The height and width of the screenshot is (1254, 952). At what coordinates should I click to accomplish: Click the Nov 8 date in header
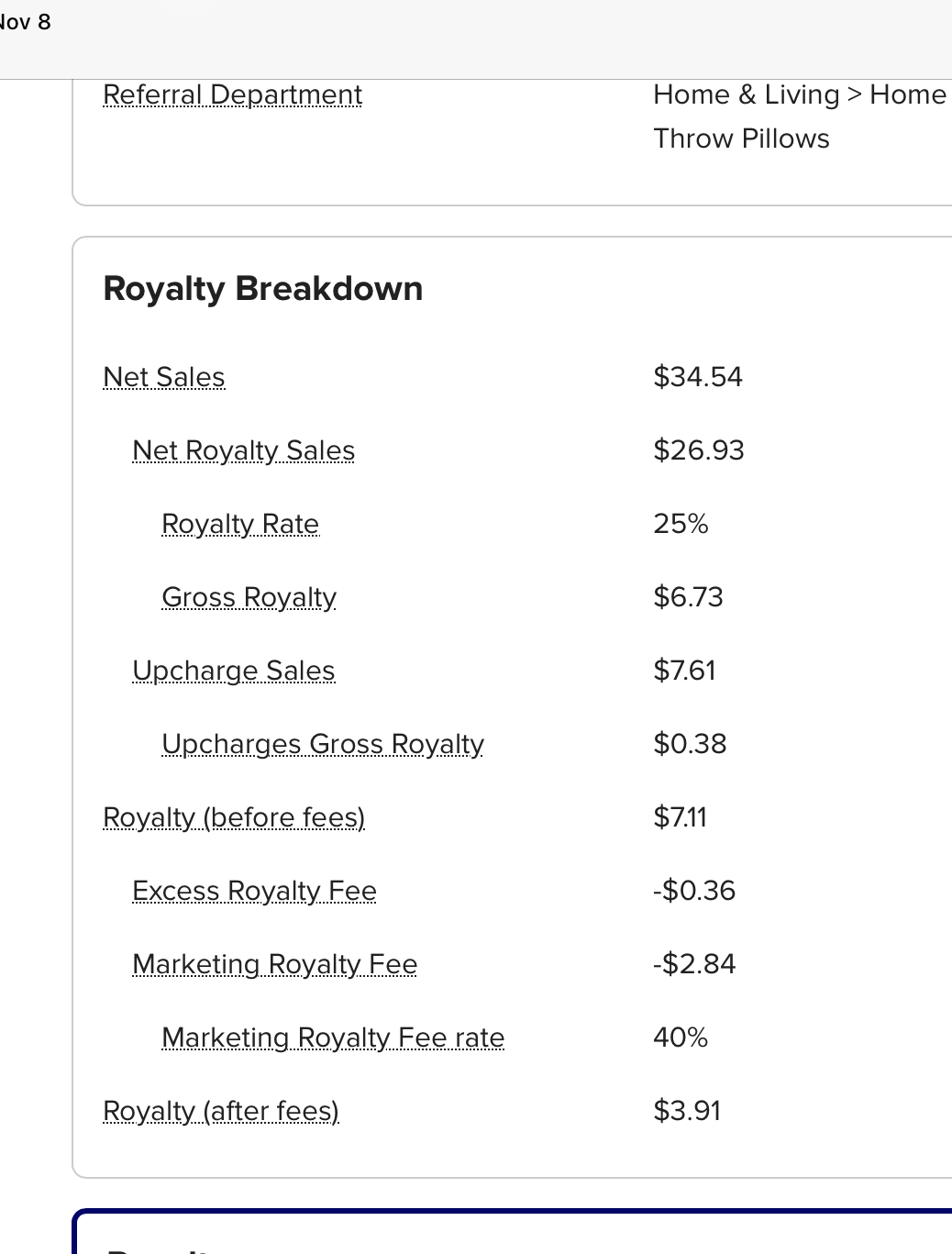click(x=25, y=22)
